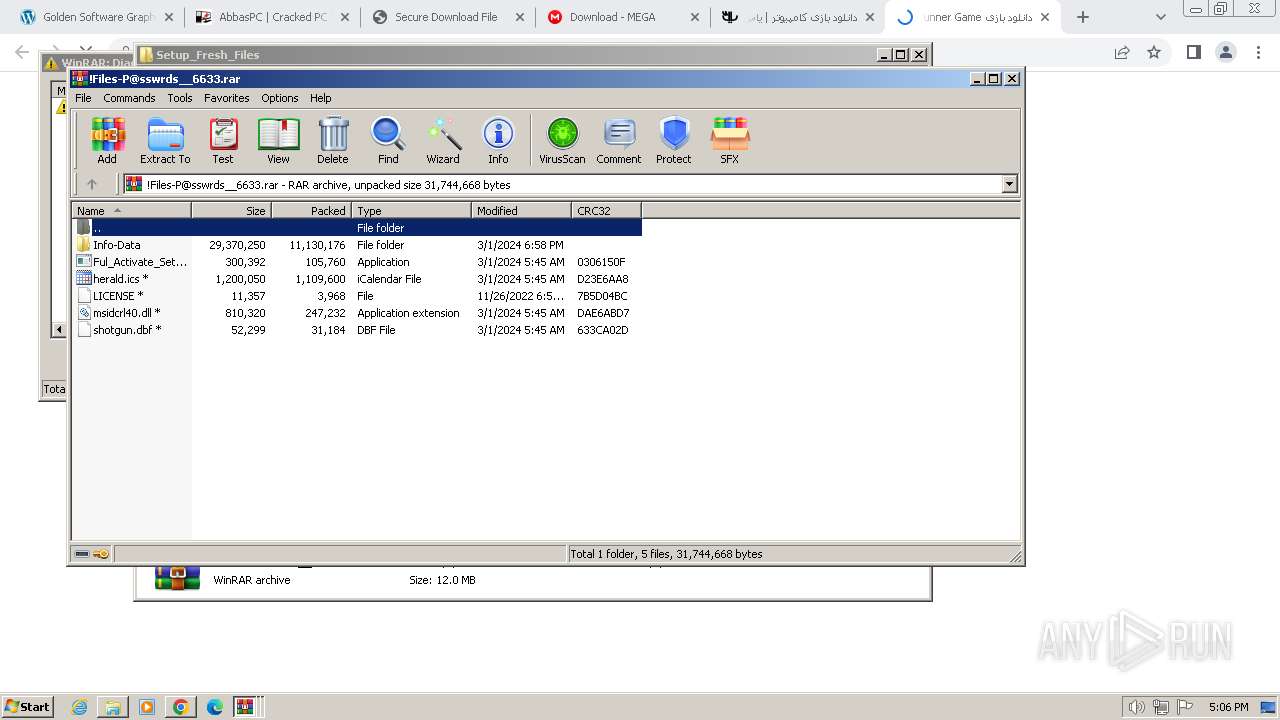Viewport: 1280px width, 720px height.
Task: Open the Options menu
Action: 280,98
